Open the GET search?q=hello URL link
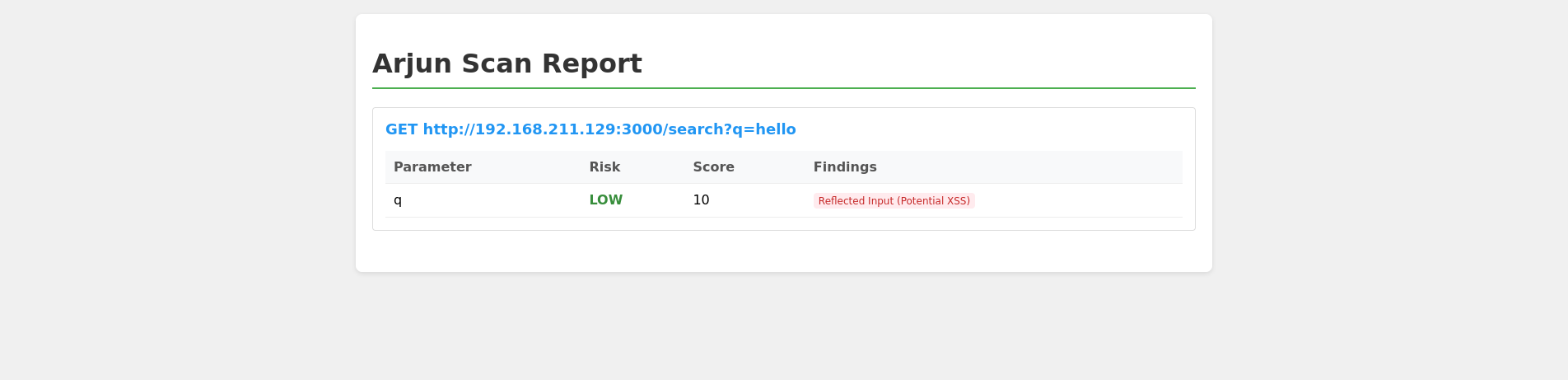1568x380 pixels. point(590,129)
